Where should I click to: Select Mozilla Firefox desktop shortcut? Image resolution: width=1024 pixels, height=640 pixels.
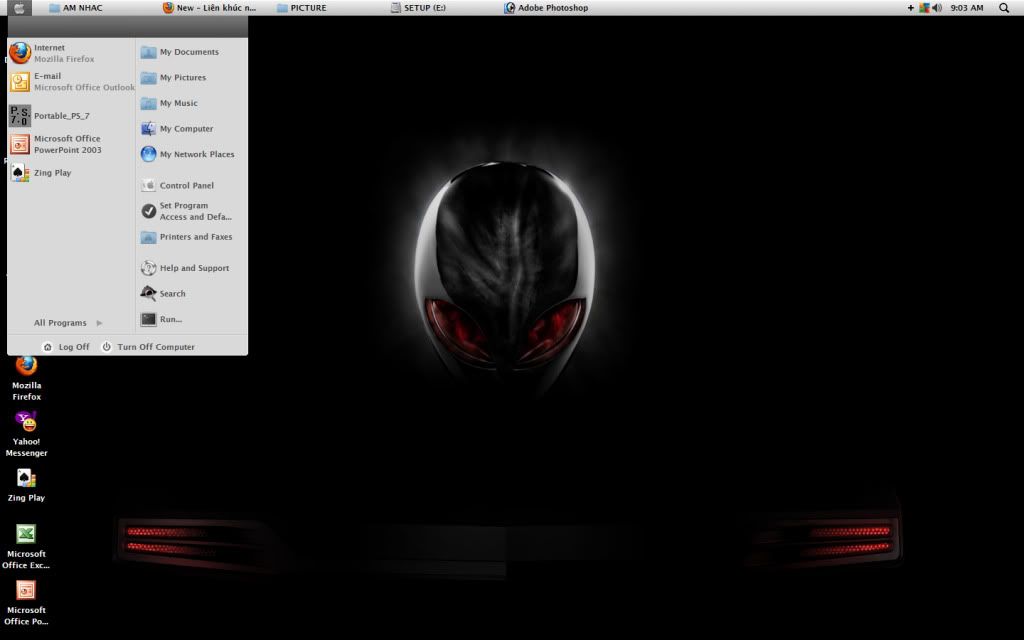26,379
